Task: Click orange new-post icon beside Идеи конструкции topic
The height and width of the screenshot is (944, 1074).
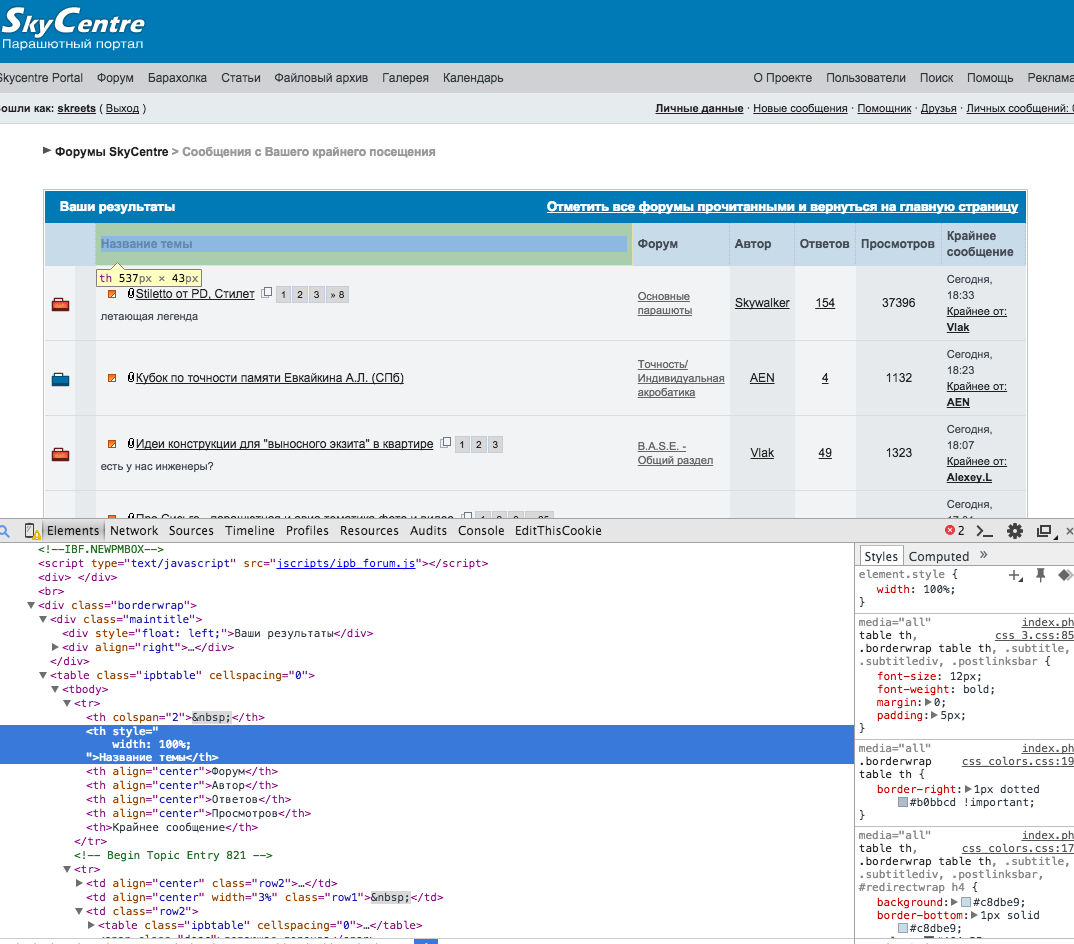Action: [x=112, y=444]
